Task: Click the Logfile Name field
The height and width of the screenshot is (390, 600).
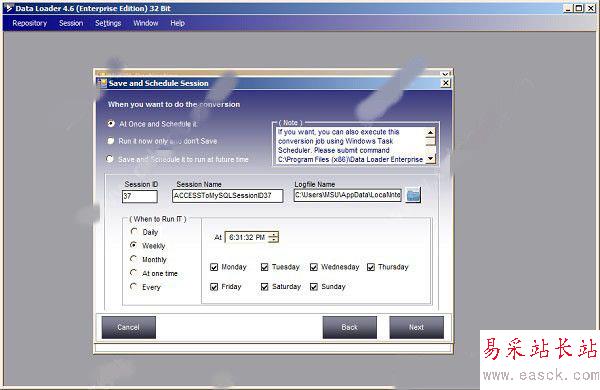Action: (x=348, y=195)
